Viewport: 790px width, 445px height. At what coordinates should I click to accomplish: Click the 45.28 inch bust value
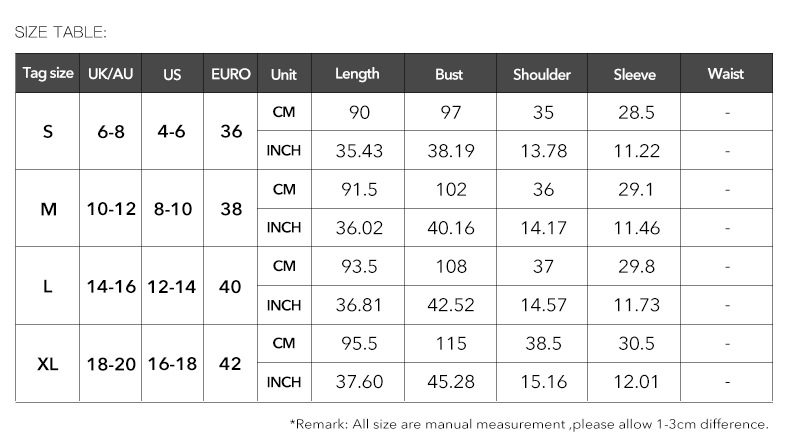[x=450, y=382]
